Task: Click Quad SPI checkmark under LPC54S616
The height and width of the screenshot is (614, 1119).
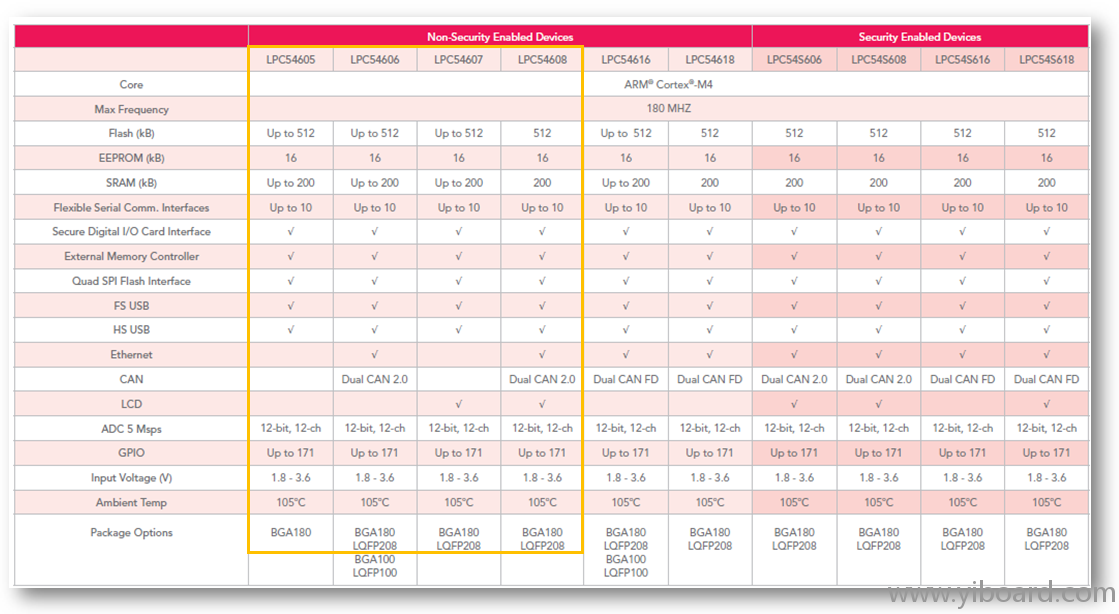Action: (x=963, y=281)
